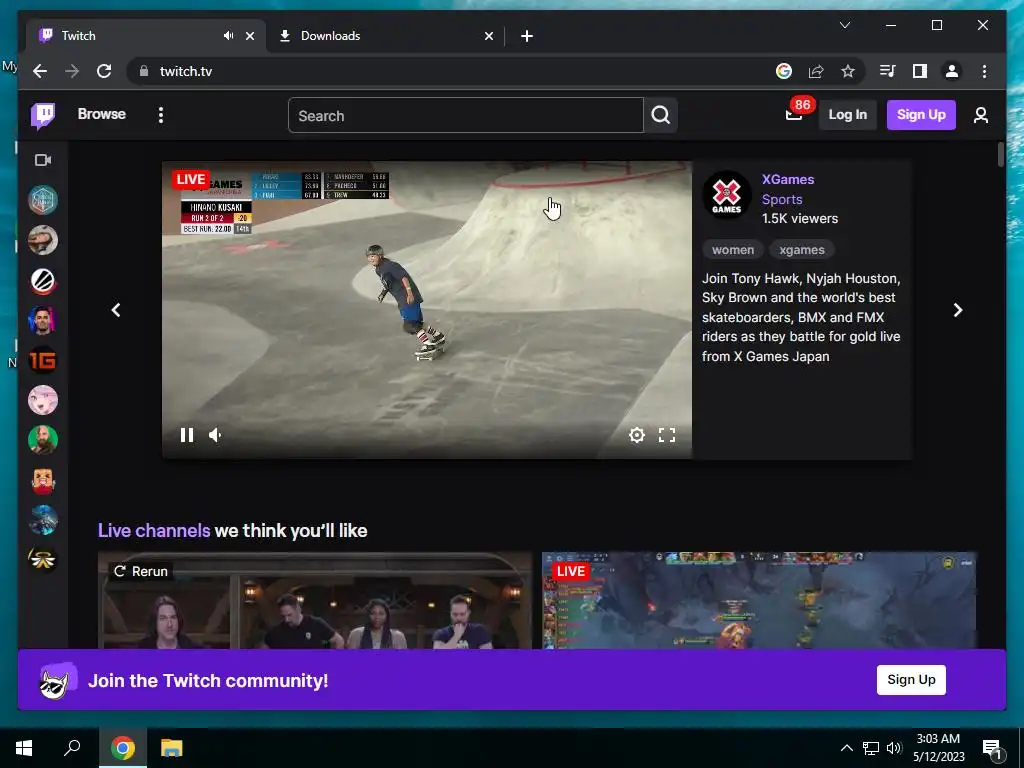Click the Twitch logo home icon
Viewport: 1024px width, 768px height.
pyautogui.click(x=43, y=116)
